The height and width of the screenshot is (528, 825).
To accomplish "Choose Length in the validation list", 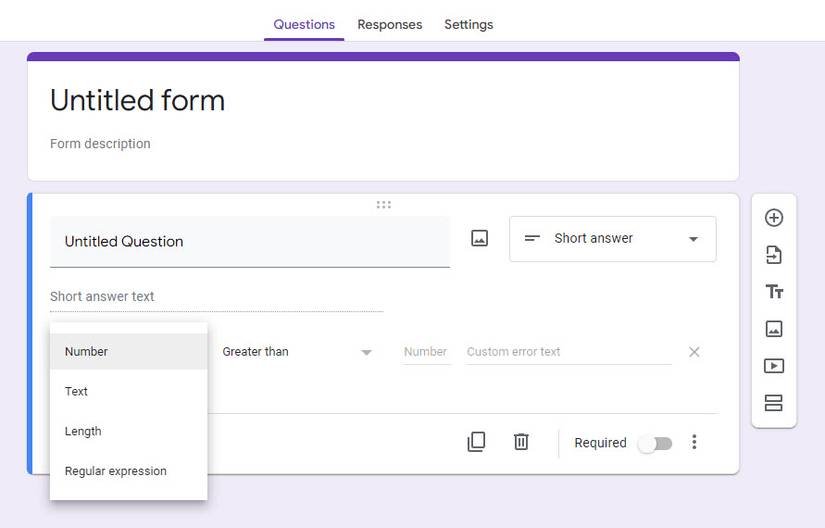I will pos(83,431).
